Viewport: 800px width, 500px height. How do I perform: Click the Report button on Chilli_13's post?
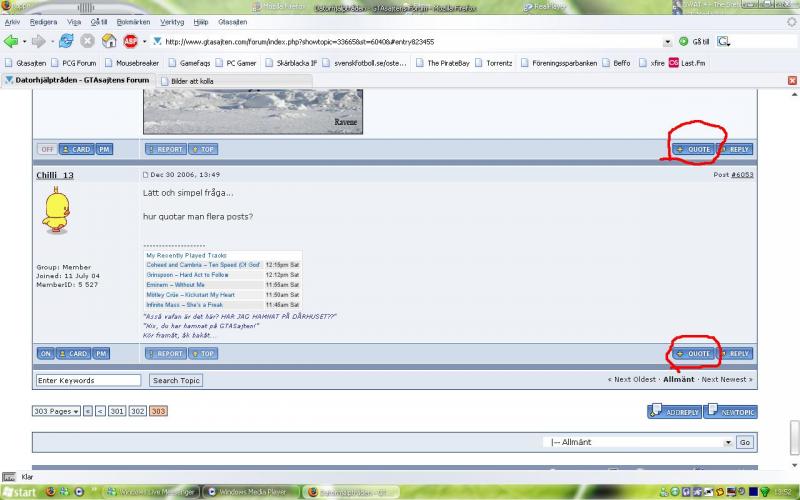[x=165, y=353]
